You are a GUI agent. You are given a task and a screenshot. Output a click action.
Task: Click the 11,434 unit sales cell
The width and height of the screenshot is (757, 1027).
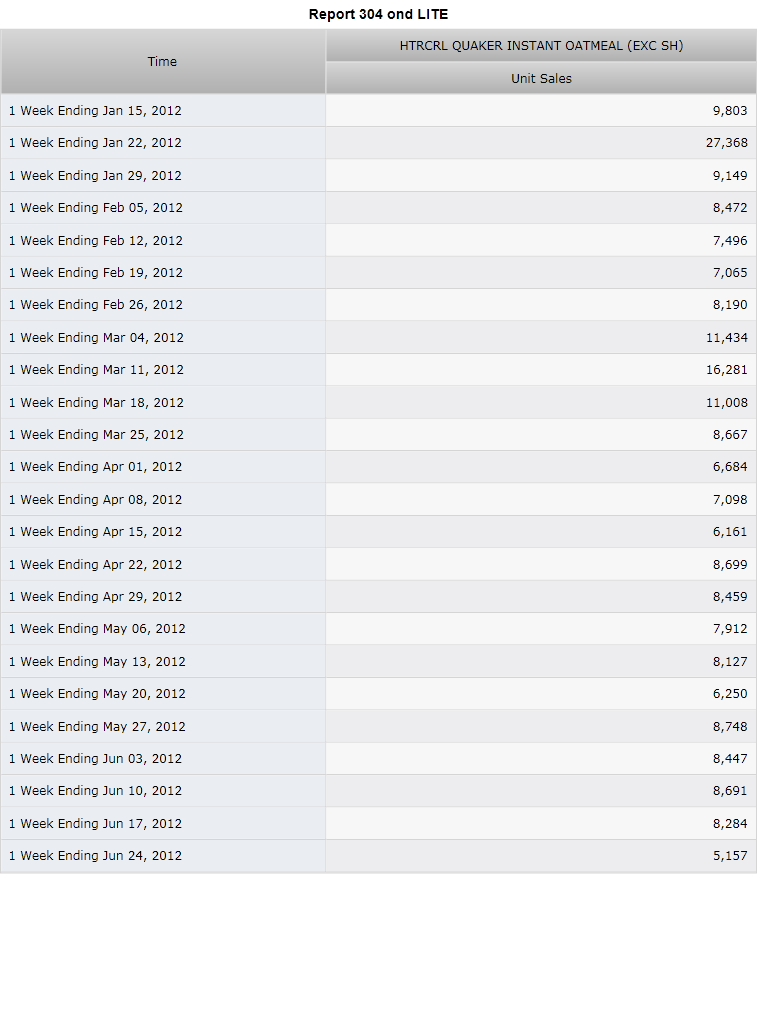point(541,337)
